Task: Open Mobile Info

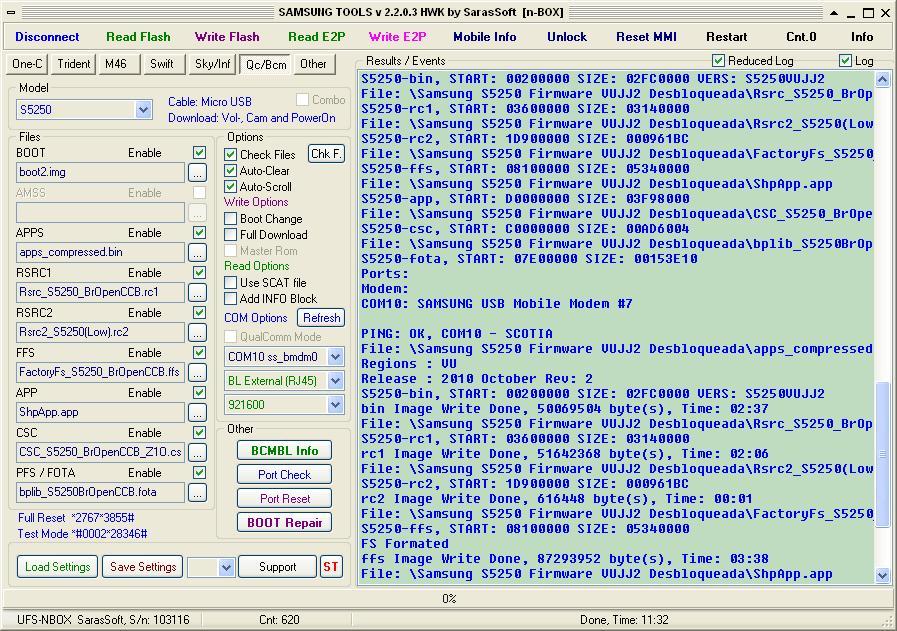Action: [485, 37]
